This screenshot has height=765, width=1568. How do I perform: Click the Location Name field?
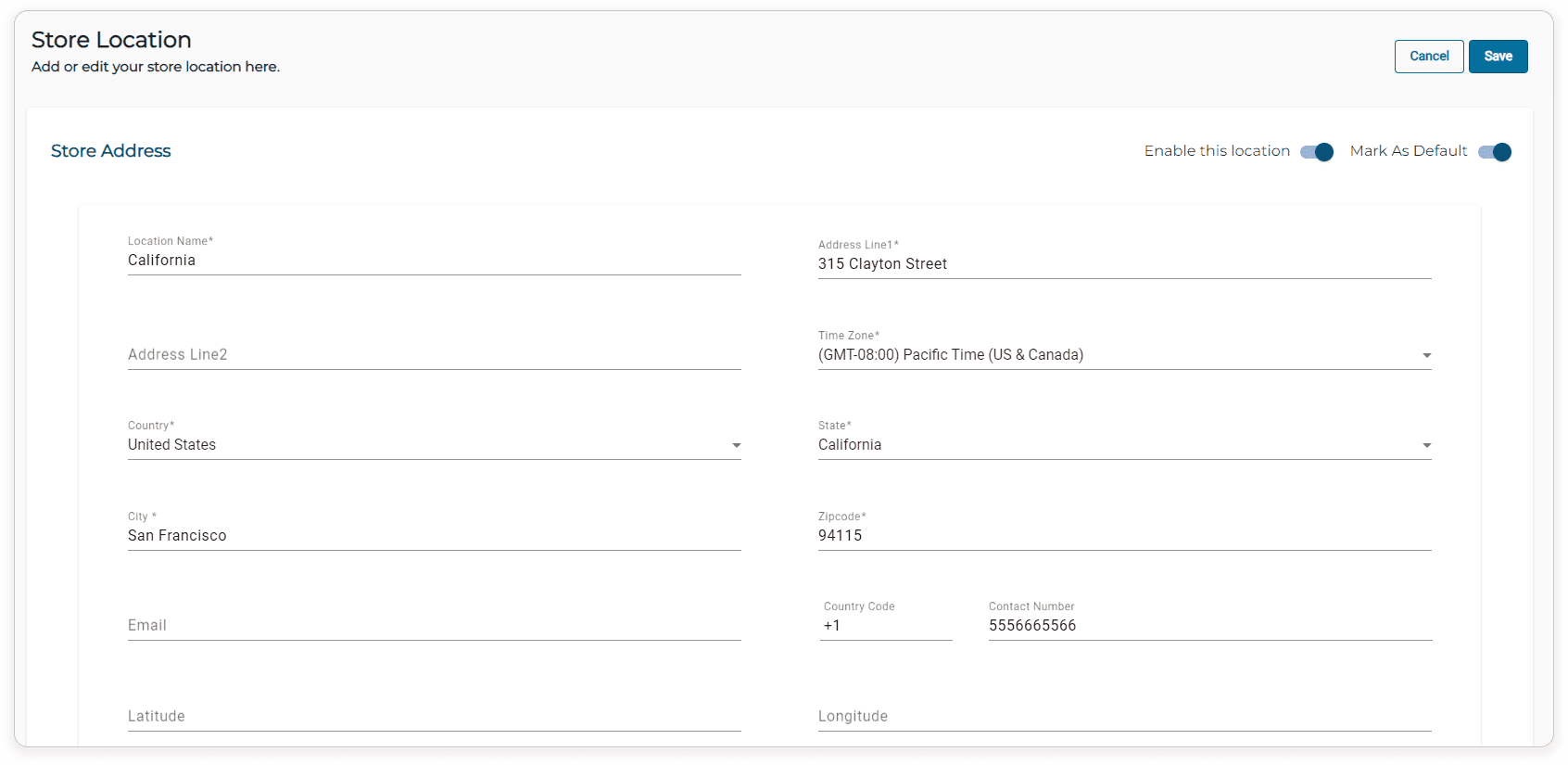pos(434,261)
